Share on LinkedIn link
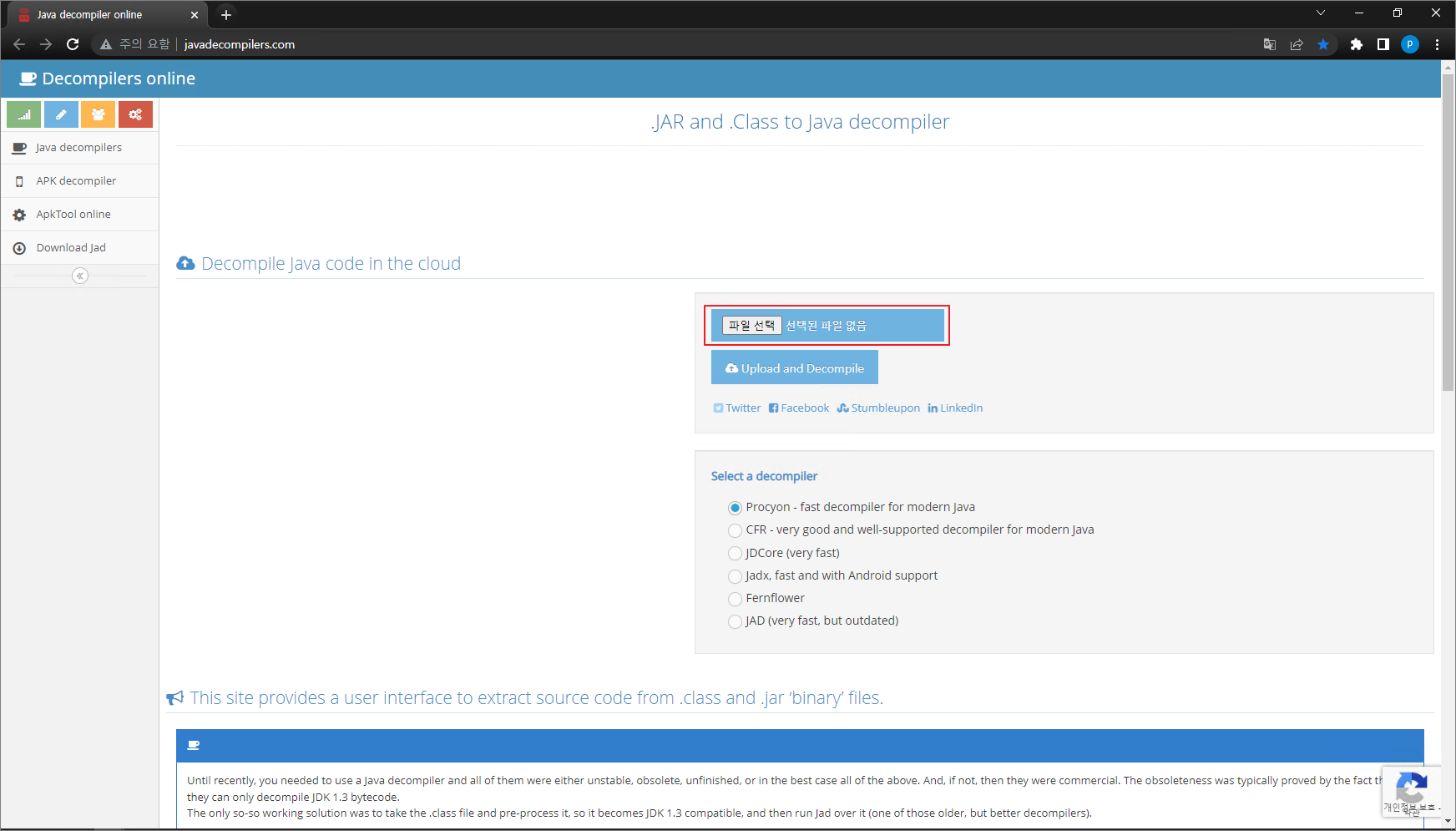The height and width of the screenshot is (831, 1456). [x=955, y=408]
